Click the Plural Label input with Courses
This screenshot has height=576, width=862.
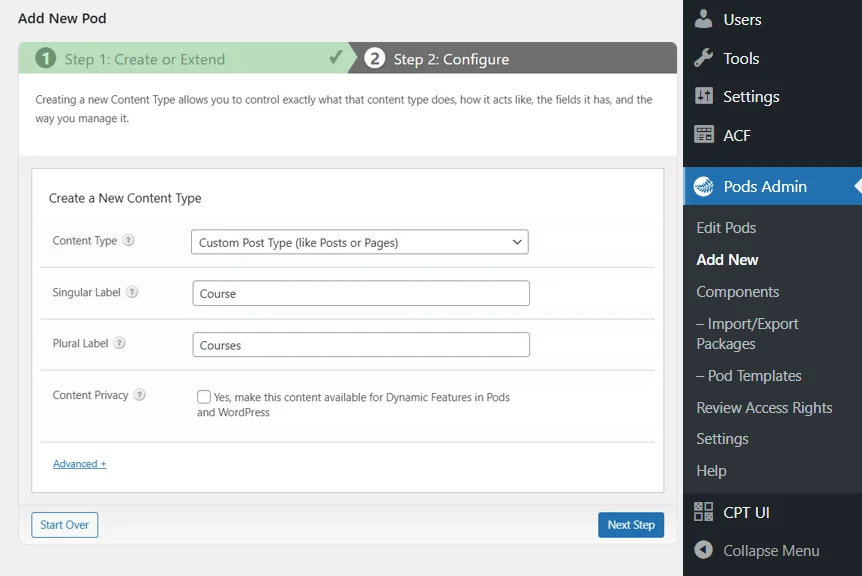(x=361, y=345)
